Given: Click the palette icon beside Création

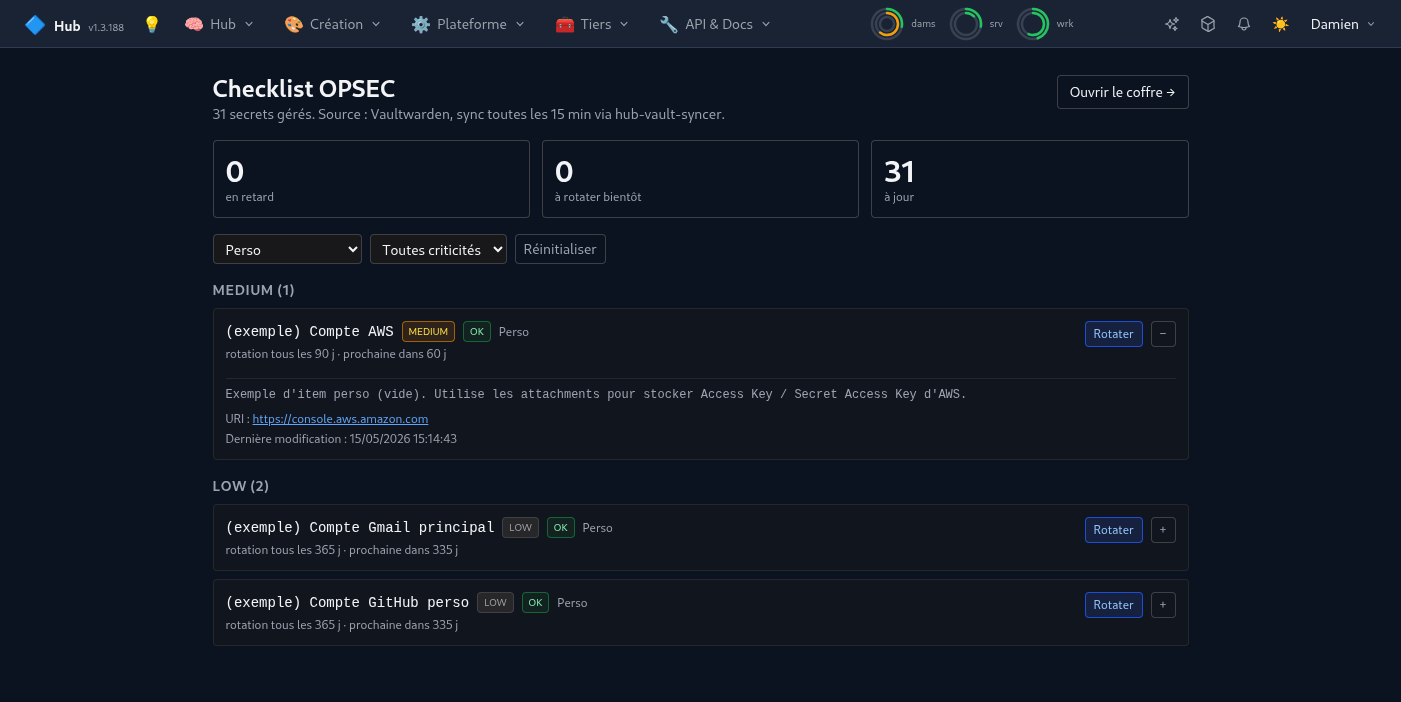Looking at the screenshot, I should click(293, 24).
